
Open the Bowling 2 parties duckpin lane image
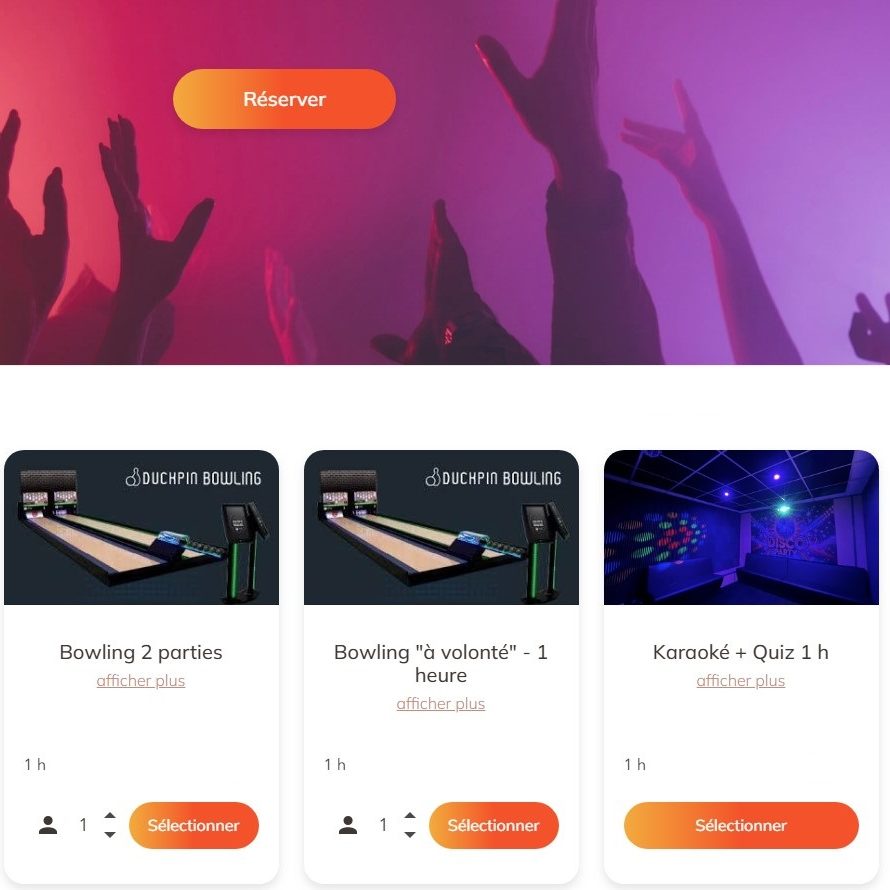point(141,527)
